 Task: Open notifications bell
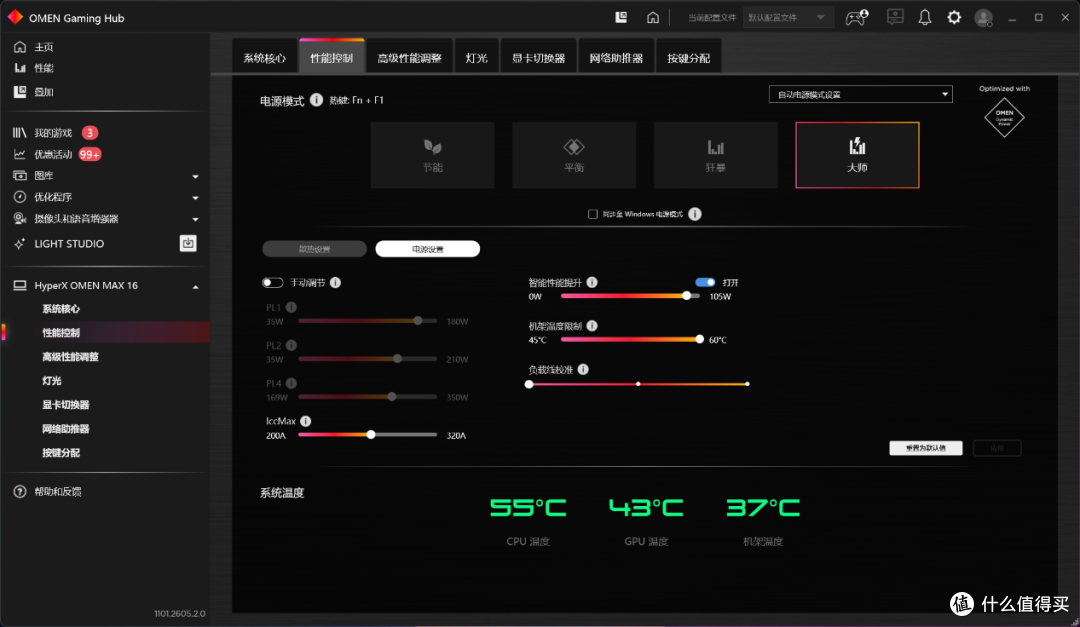[x=925, y=17]
